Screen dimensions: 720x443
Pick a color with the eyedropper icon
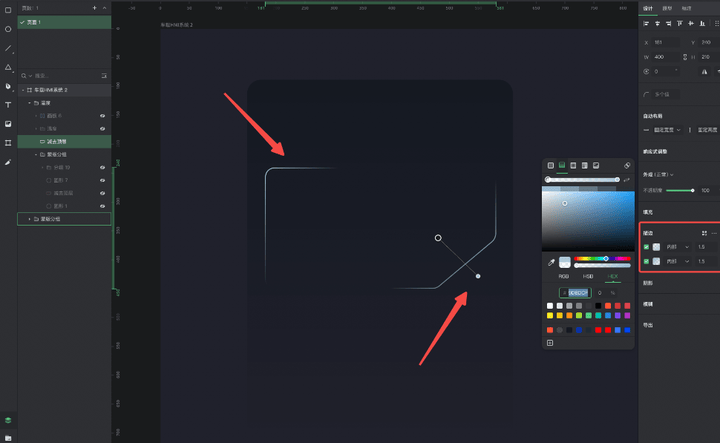551,262
